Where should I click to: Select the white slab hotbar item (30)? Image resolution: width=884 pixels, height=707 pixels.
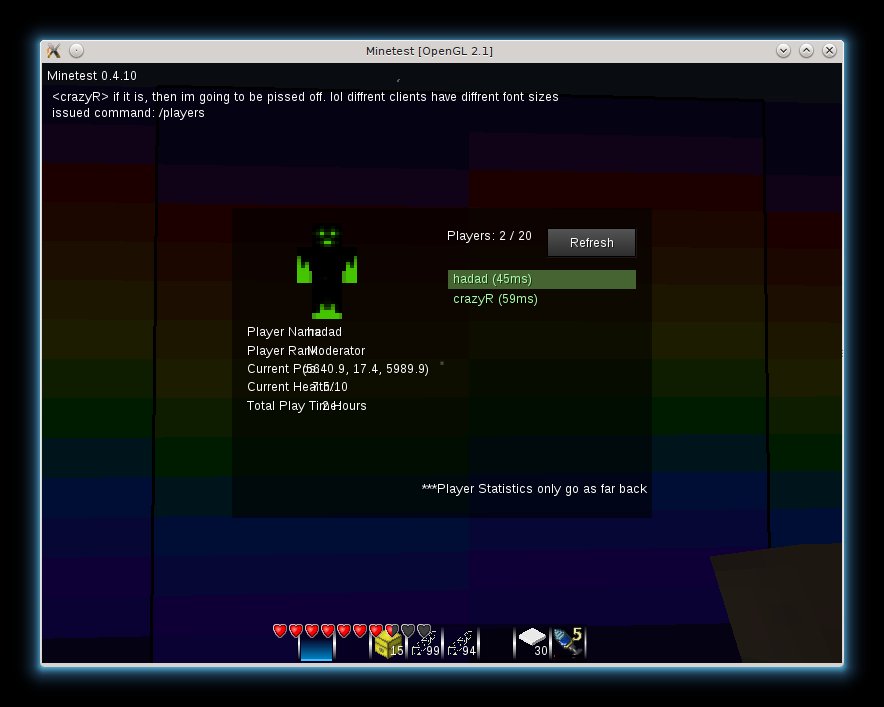coord(532,643)
